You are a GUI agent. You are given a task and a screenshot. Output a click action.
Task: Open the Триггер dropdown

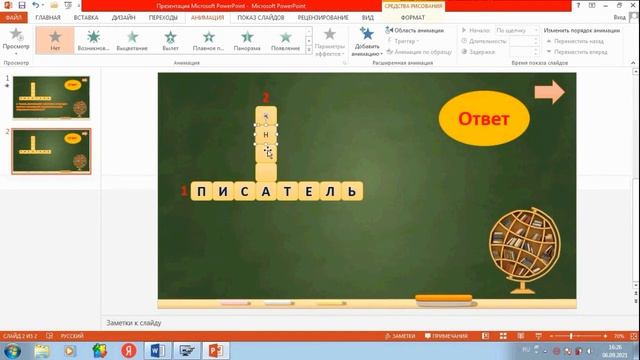click(x=403, y=41)
